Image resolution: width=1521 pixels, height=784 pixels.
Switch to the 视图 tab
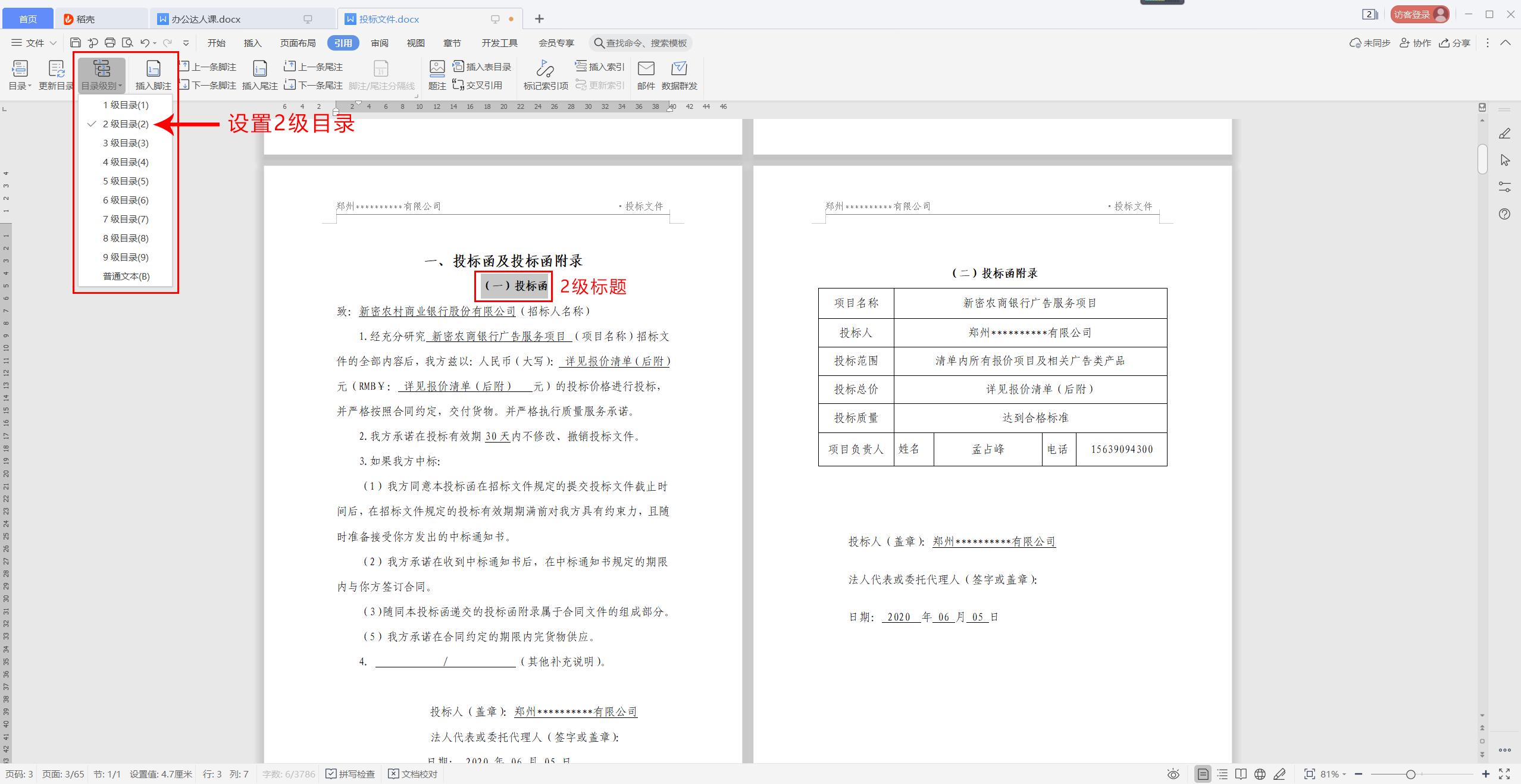[415, 43]
